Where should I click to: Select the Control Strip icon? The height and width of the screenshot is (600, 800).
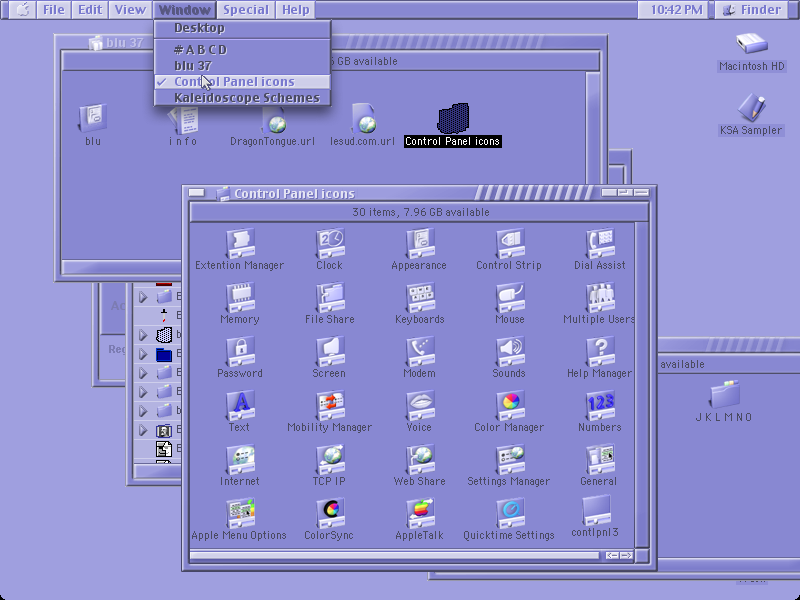click(510, 243)
